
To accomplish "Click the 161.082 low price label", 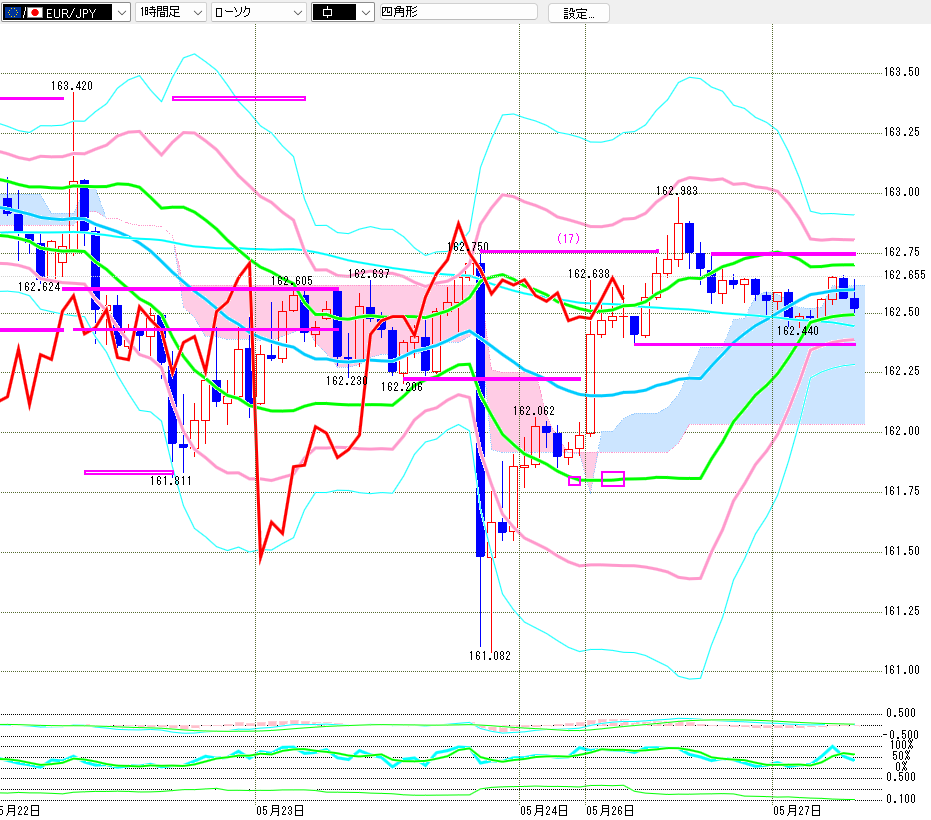I will pos(489,656).
